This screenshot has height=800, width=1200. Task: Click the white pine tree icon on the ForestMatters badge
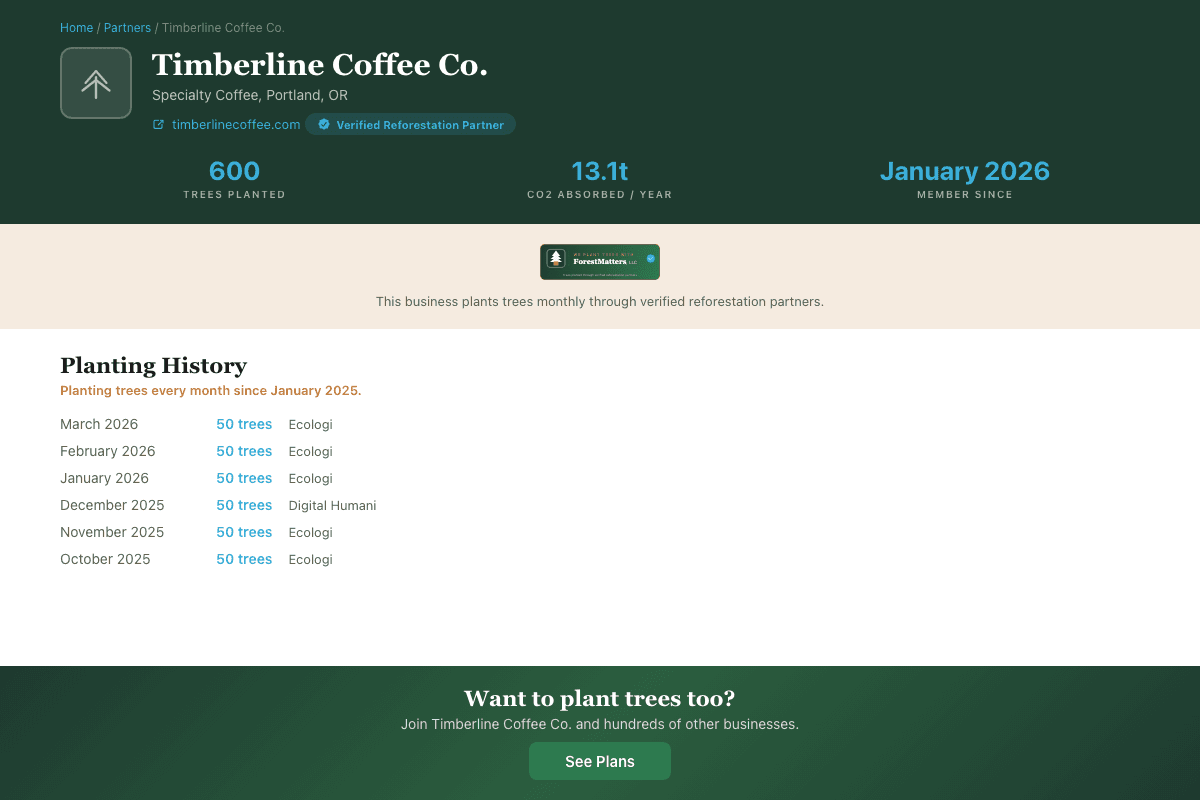coord(556,258)
